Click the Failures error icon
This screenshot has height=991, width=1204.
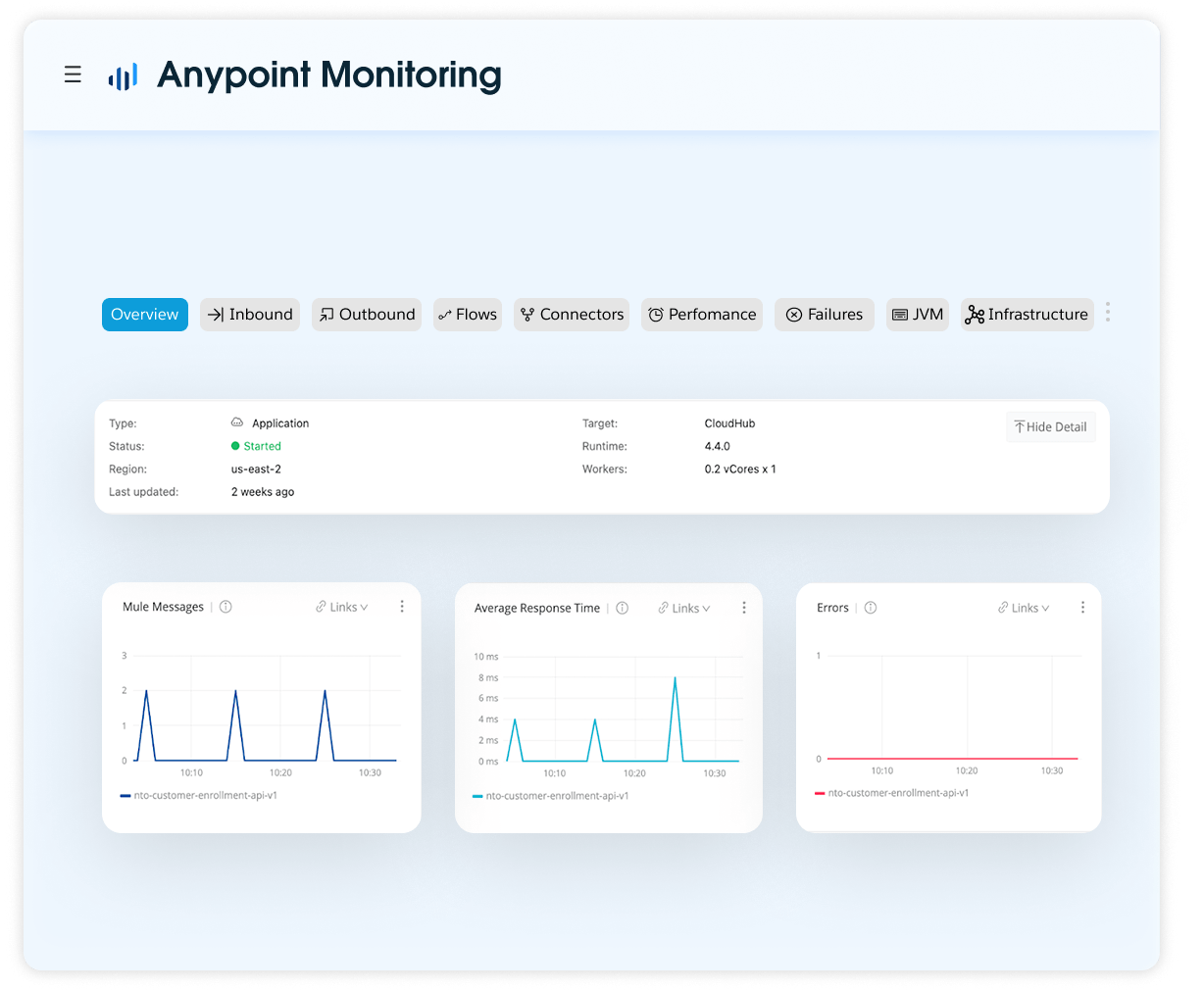tap(794, 314)
